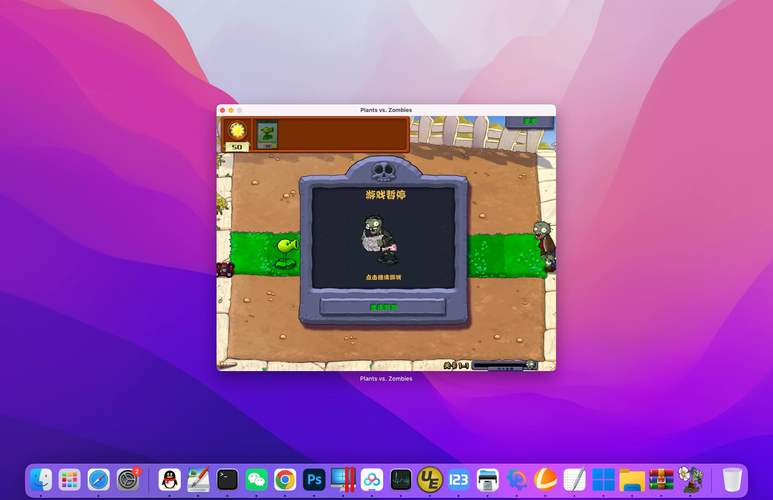Select the Peashooter seed packet card

pyautogui.click(x=267, y=135)
